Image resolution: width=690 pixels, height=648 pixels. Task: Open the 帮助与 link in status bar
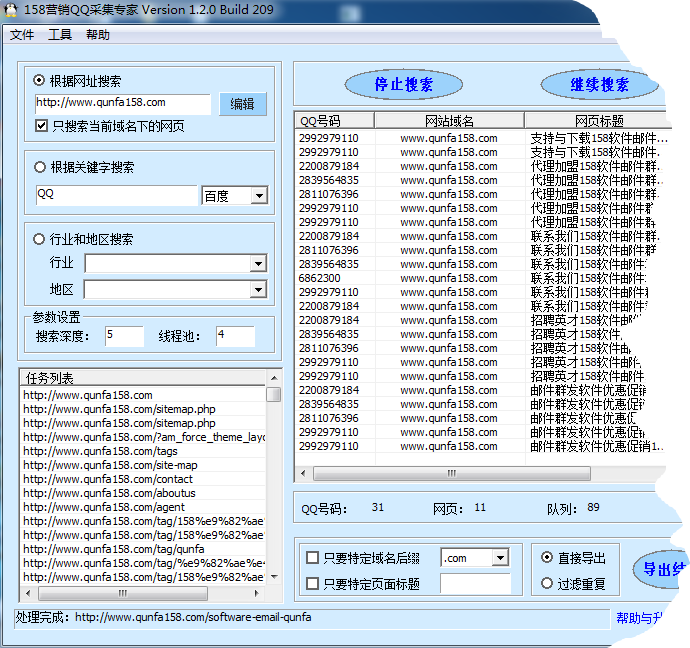point(639,618)
